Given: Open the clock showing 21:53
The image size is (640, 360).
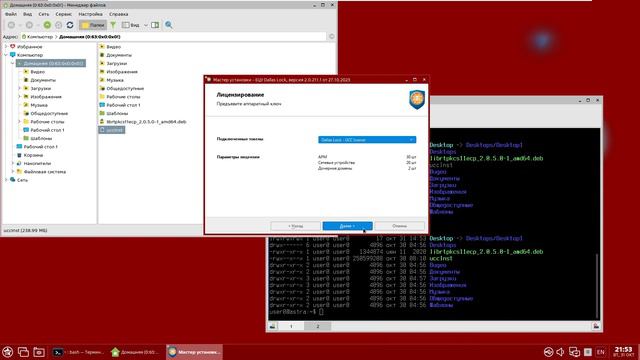Looking at the screenshot, I should (x=623, y=352).
